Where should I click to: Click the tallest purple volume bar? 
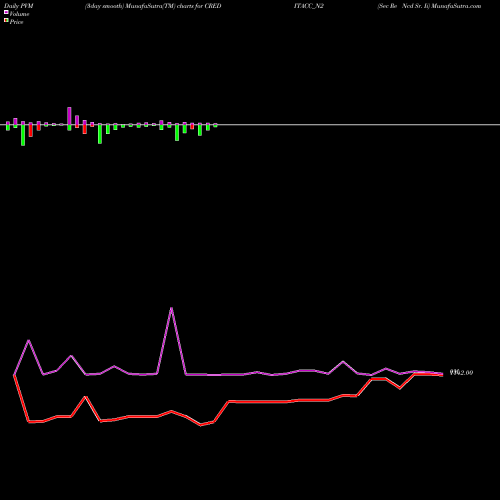[69, 116]
